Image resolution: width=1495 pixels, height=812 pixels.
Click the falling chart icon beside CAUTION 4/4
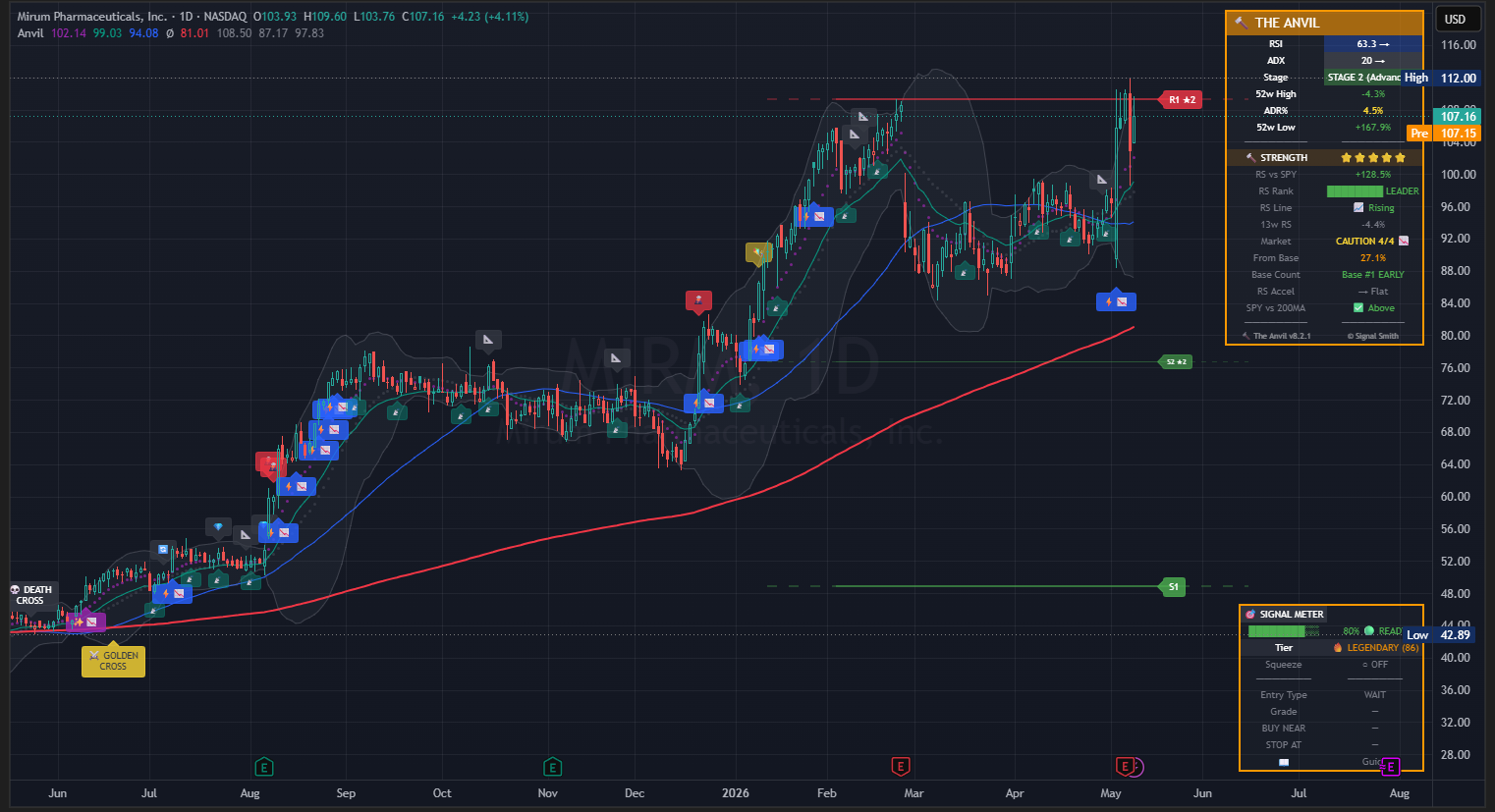coord(1404,242)
